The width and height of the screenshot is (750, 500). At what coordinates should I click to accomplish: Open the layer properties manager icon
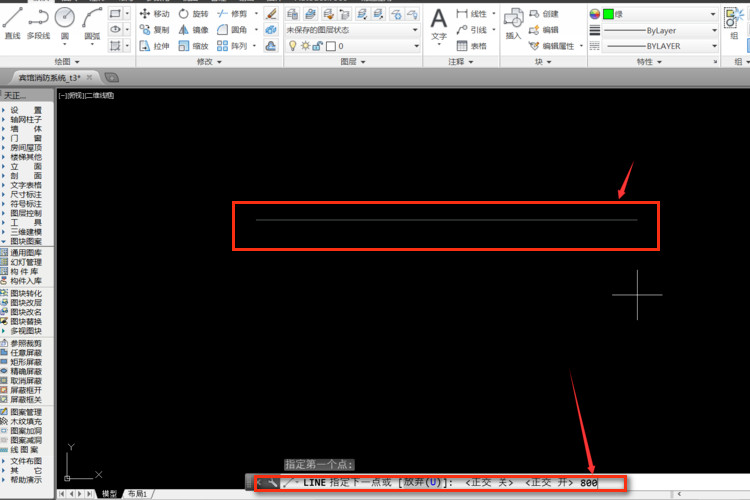click(x=293, y=14)
